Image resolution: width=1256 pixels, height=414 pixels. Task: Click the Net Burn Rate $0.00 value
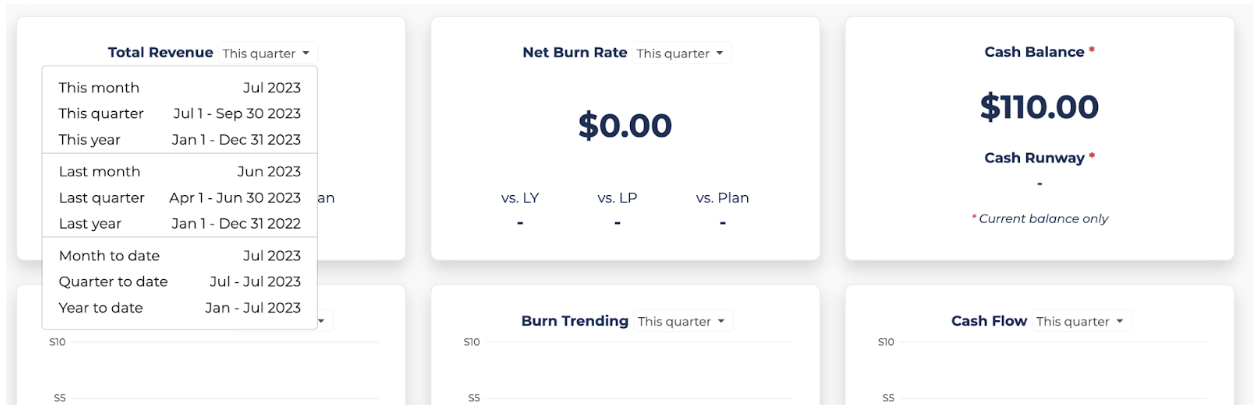[x=625, y=126]
